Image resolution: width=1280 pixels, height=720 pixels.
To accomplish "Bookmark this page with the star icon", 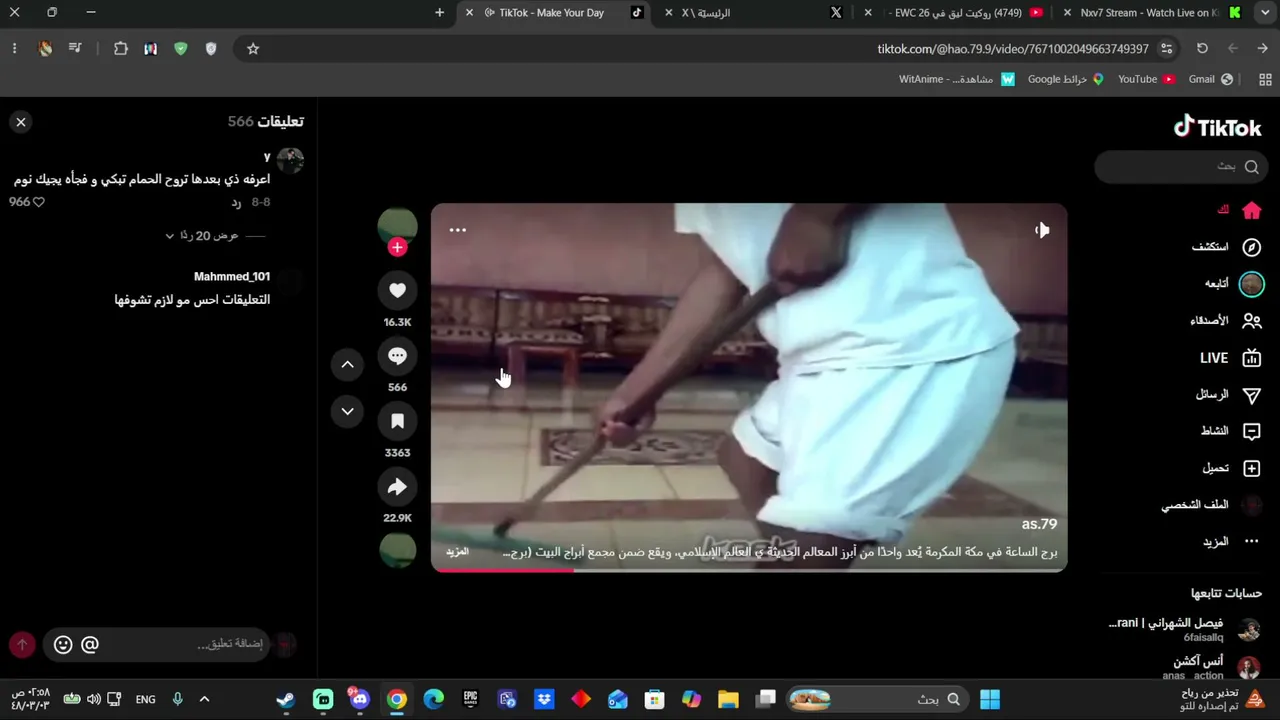I will 253,48.
